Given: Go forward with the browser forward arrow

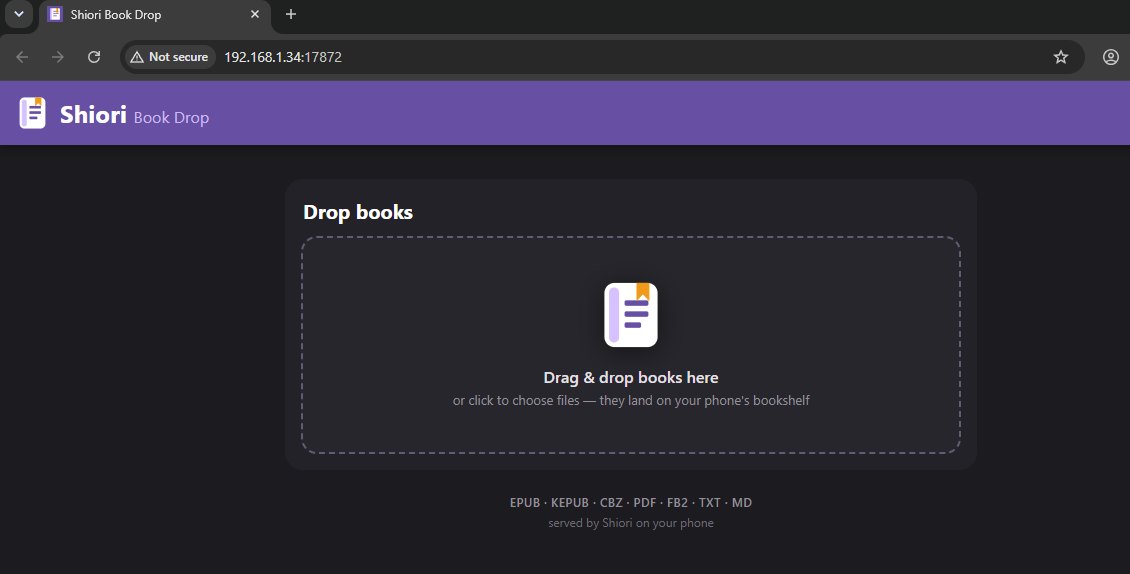Looking at the screenshot, I should [58, 57].
